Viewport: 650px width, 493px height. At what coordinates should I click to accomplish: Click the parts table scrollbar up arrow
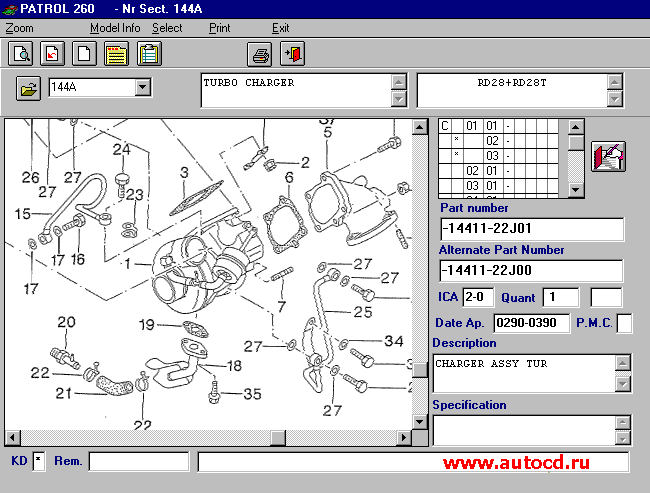(x=575, y=127)
